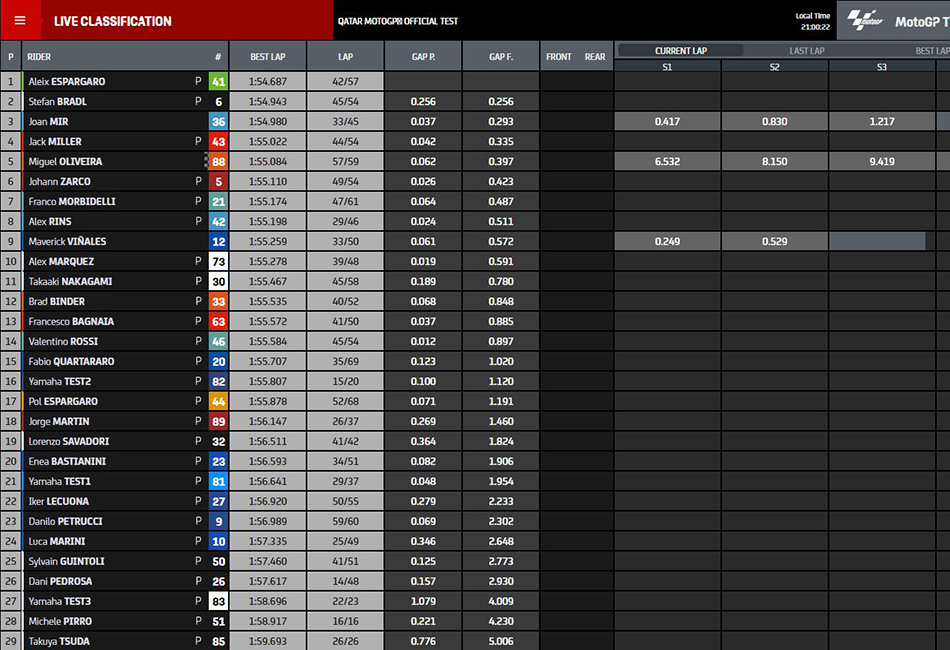Select rider name Lorenzo SAVADORI

tap(68, 441)
